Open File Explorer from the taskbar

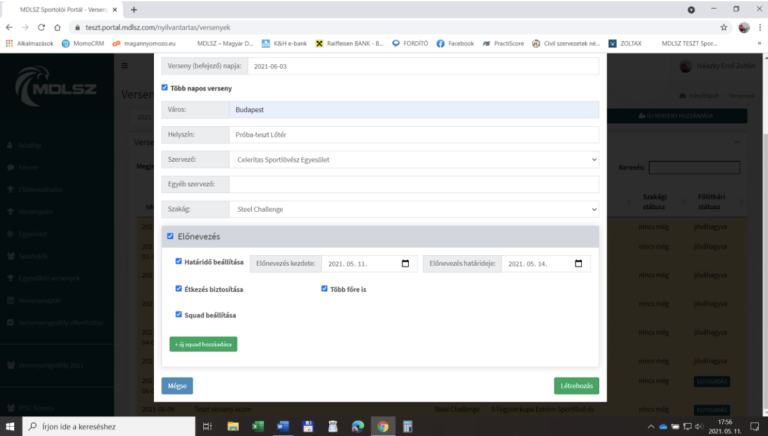click(x=231, y=426)
